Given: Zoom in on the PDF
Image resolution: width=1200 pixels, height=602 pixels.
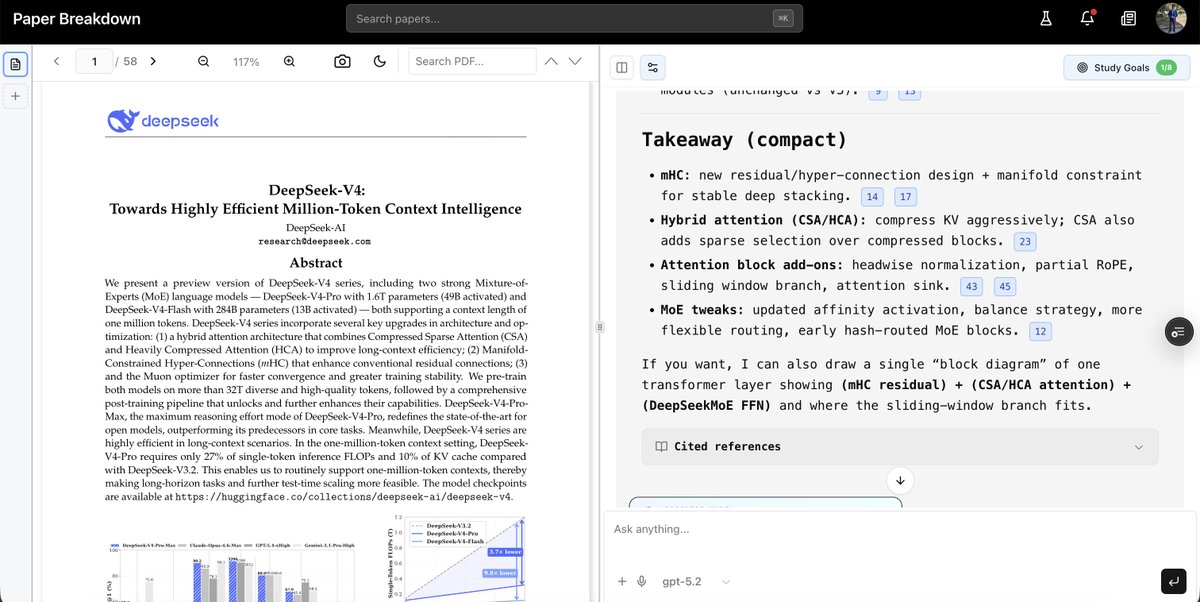Looking at the screenshot, I should pyautogui.click(x=289, y=61).
